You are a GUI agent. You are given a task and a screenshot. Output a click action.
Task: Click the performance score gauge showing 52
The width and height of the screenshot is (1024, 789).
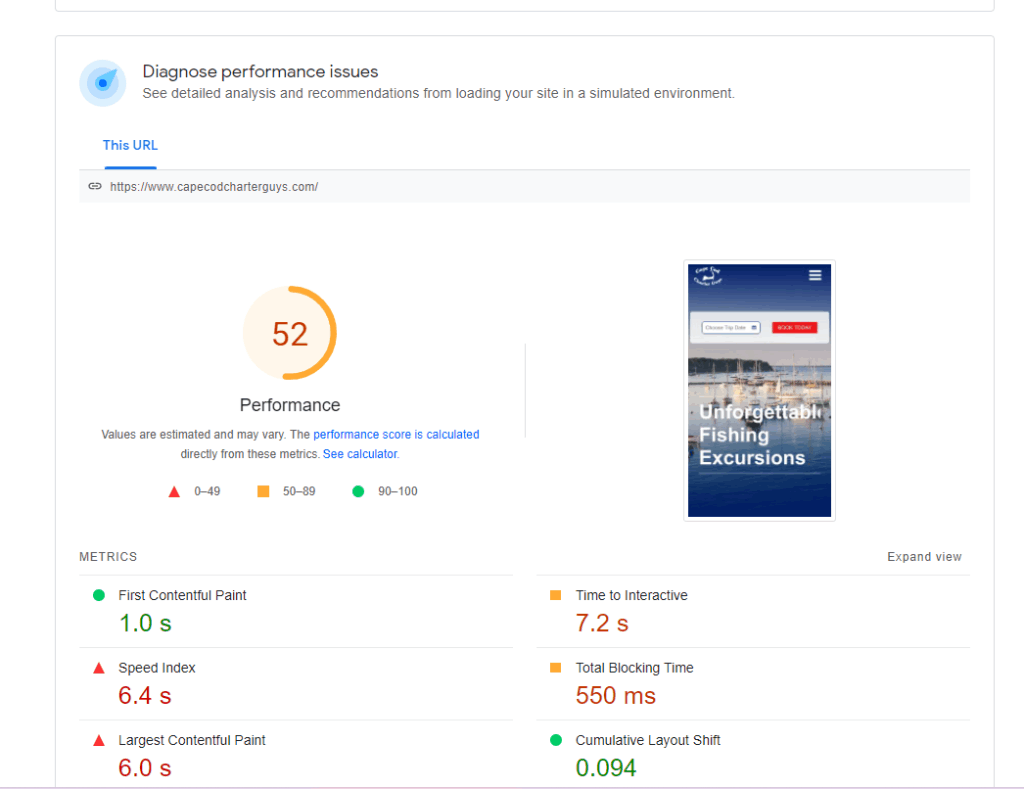290,334
